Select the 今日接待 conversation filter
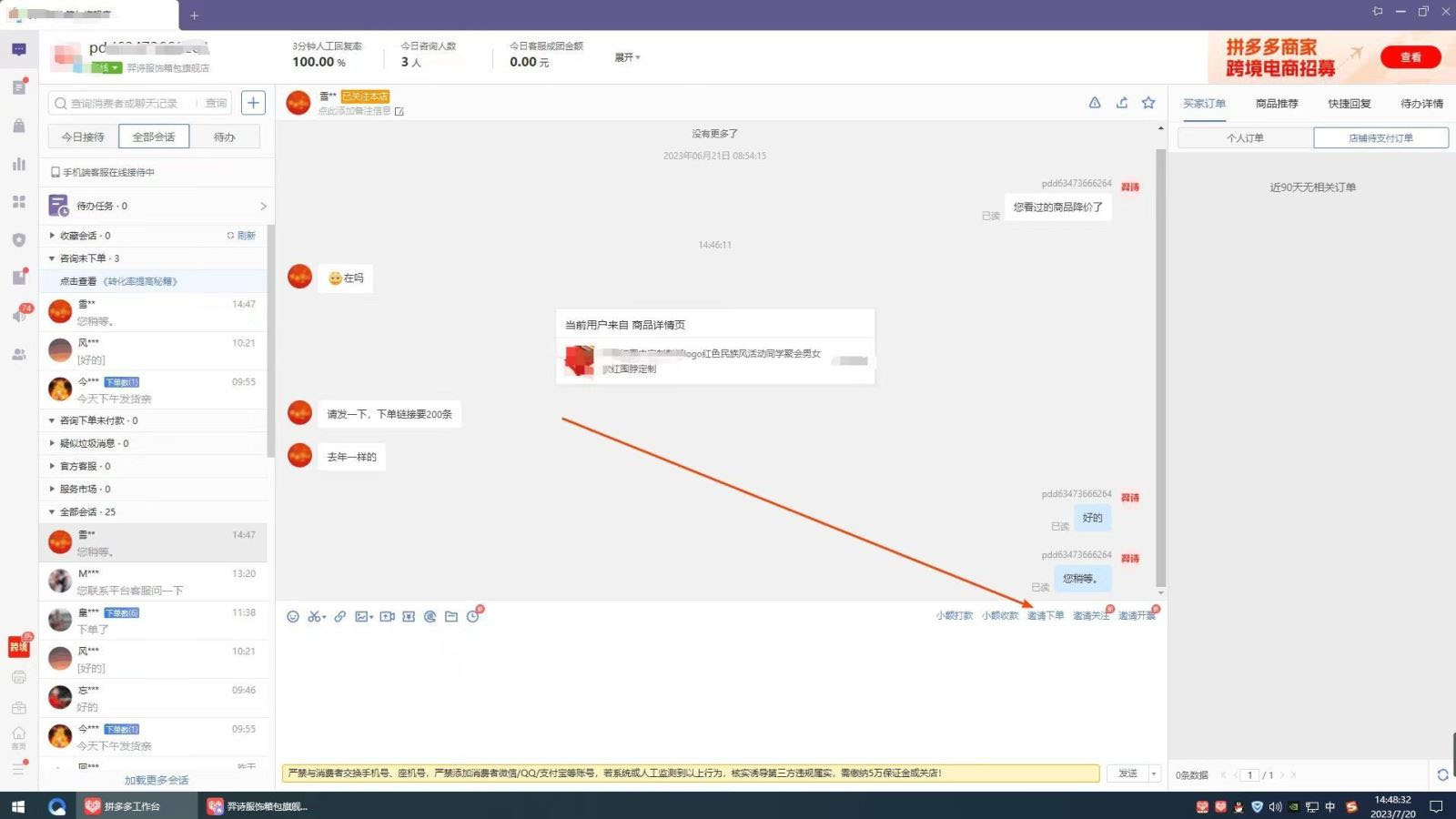Image resolution: width=1456 pixels, height=819 pixels. coord(83,136)
